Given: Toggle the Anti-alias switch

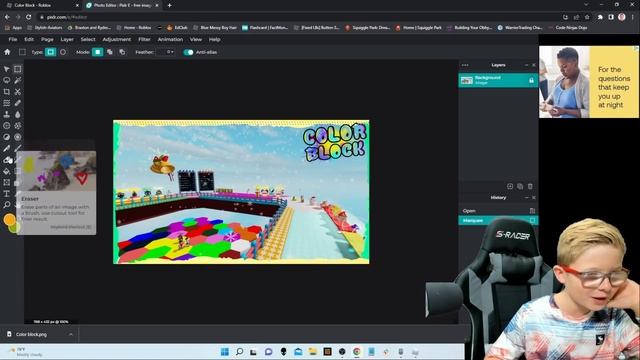Looking at the screenshot, I should [188, 52].
